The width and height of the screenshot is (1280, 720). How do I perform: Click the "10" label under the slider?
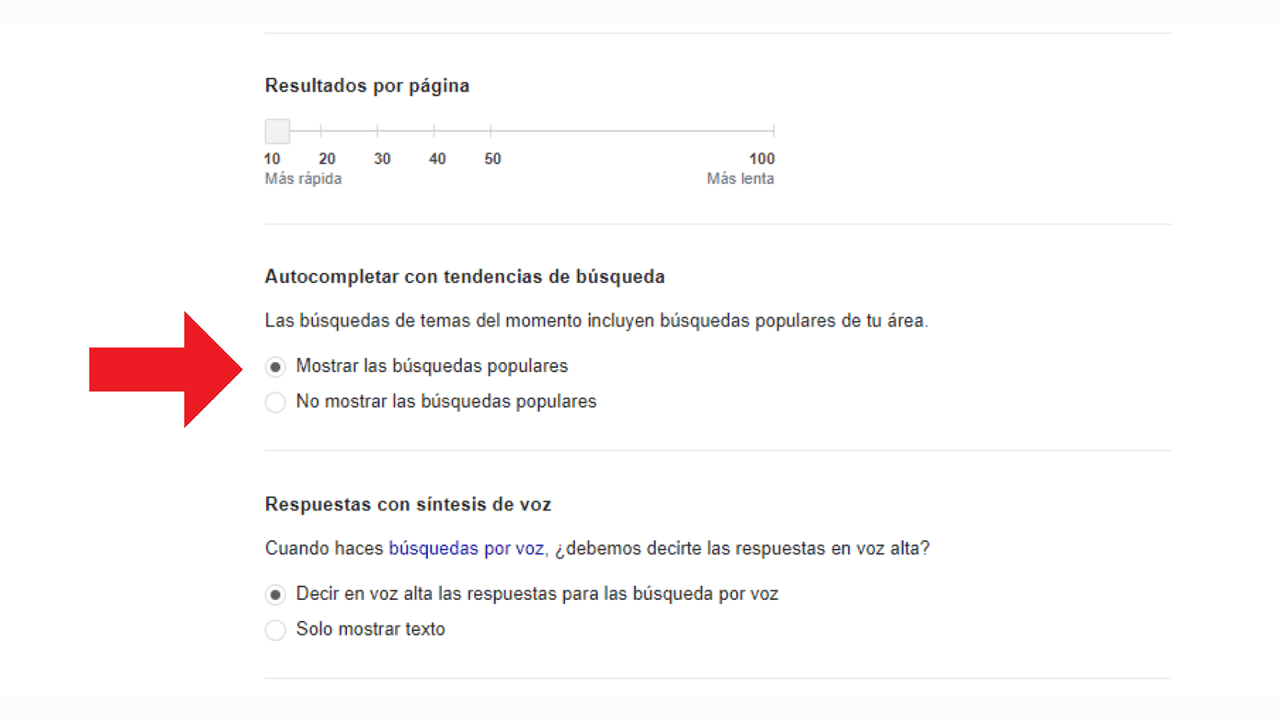(x=272, y=158)
